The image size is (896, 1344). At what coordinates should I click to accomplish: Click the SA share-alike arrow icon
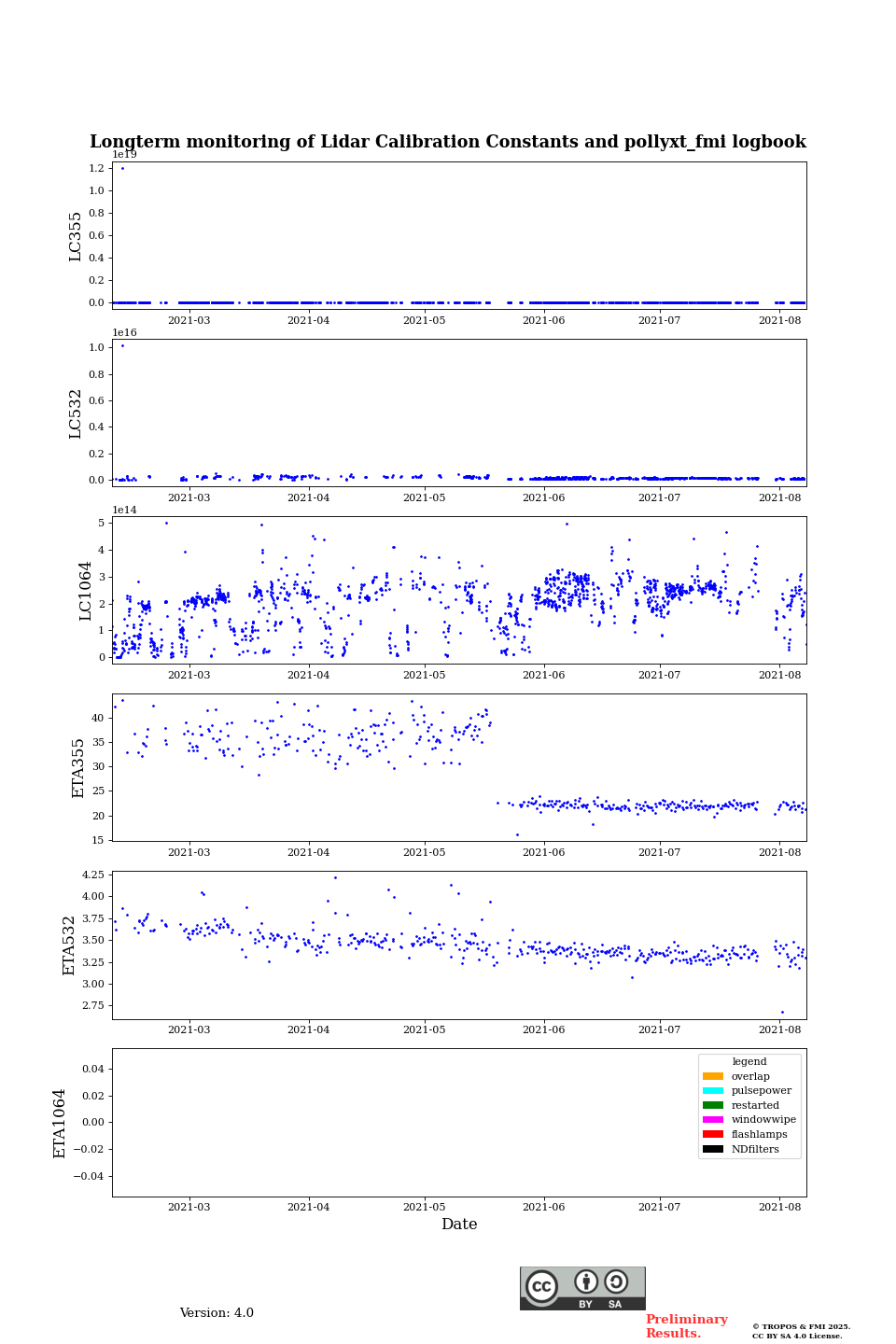click(x=616, y=1282)
